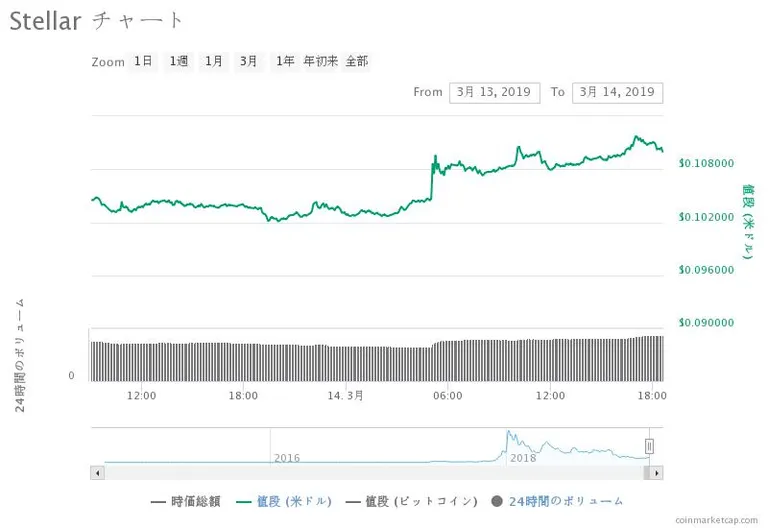The image size is (768, 528).
Task: Click the grey volume legend dot
Action: point(497,502)
